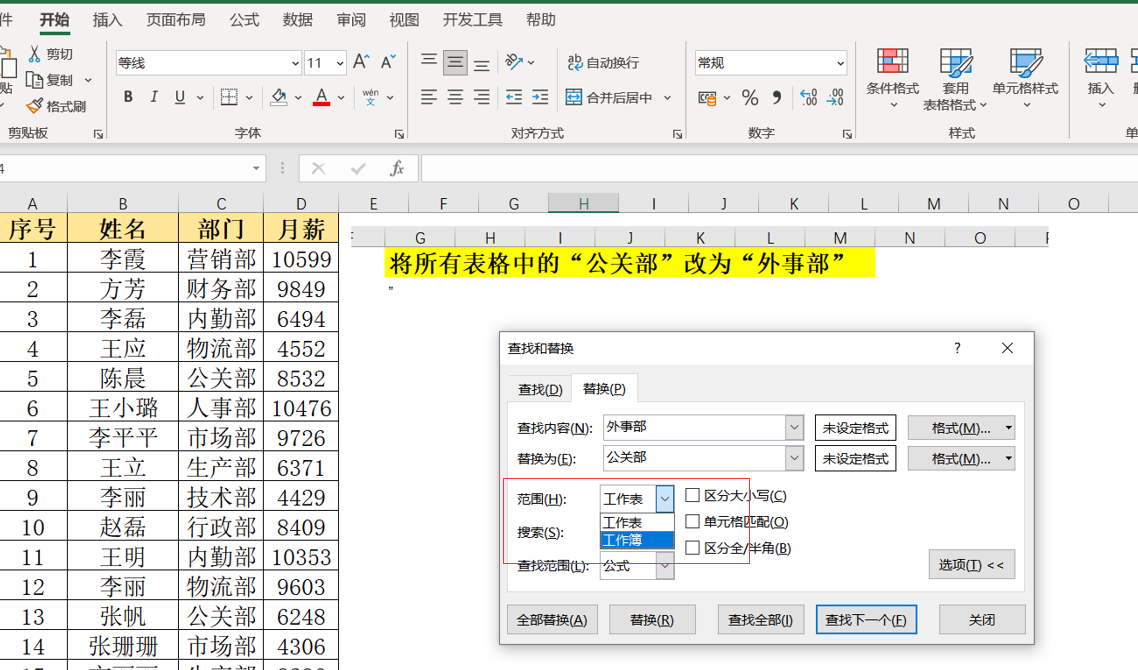Image resolution: width=1138 pixels, height=670 pixels.
Task: Increase font size with larger A
Action: 361,62
